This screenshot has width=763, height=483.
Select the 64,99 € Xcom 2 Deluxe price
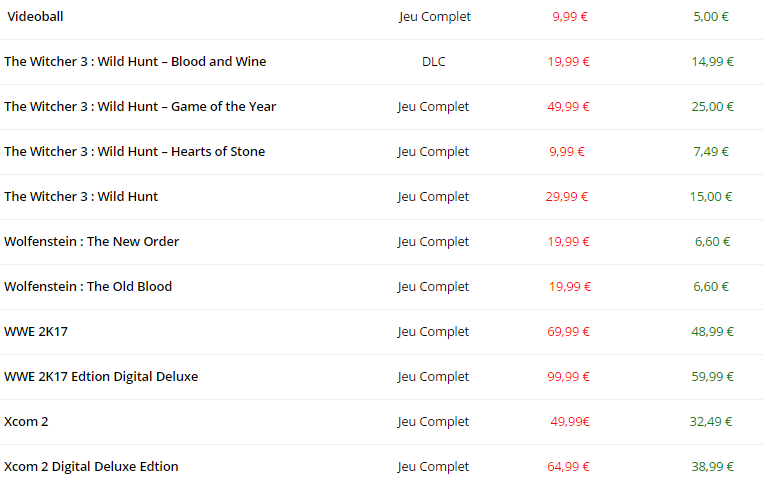coord(568,466)
